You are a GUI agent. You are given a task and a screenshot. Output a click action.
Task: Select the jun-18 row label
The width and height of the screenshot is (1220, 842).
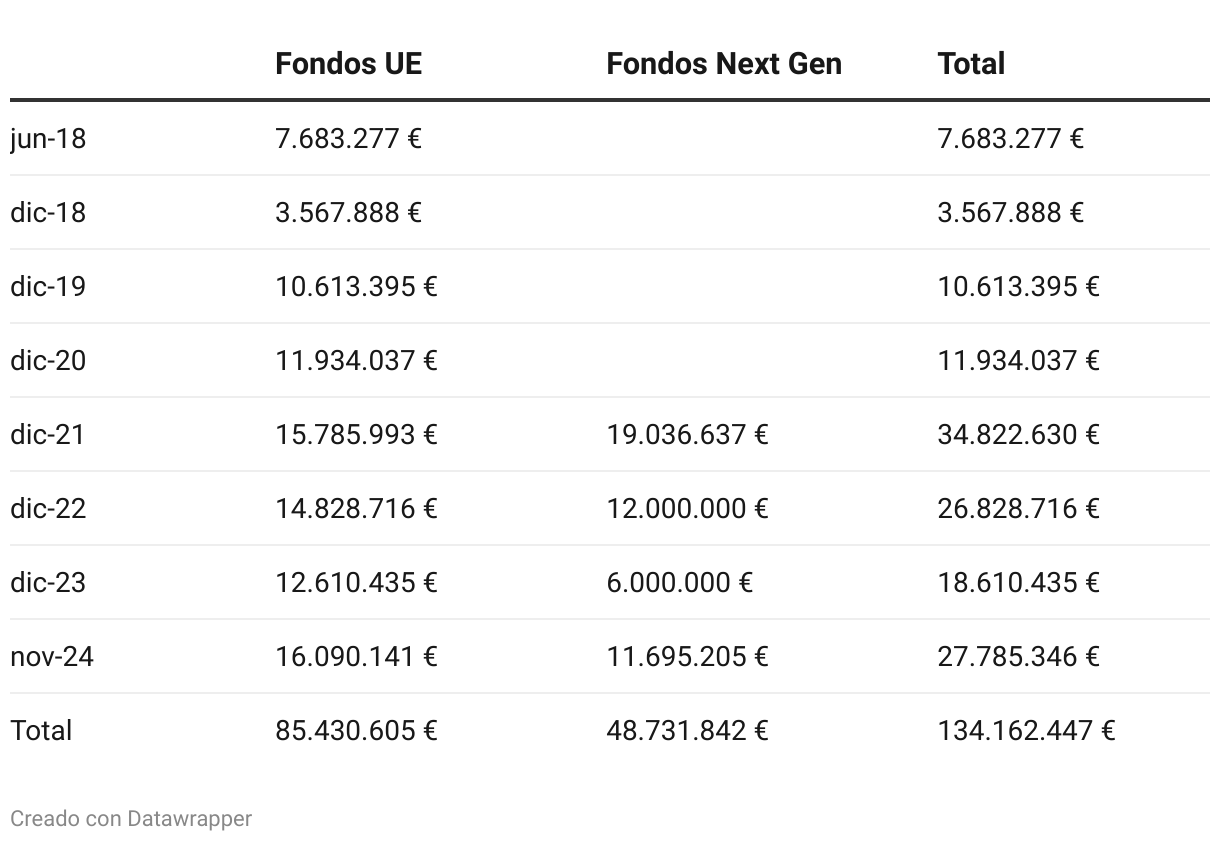point(48,138)
